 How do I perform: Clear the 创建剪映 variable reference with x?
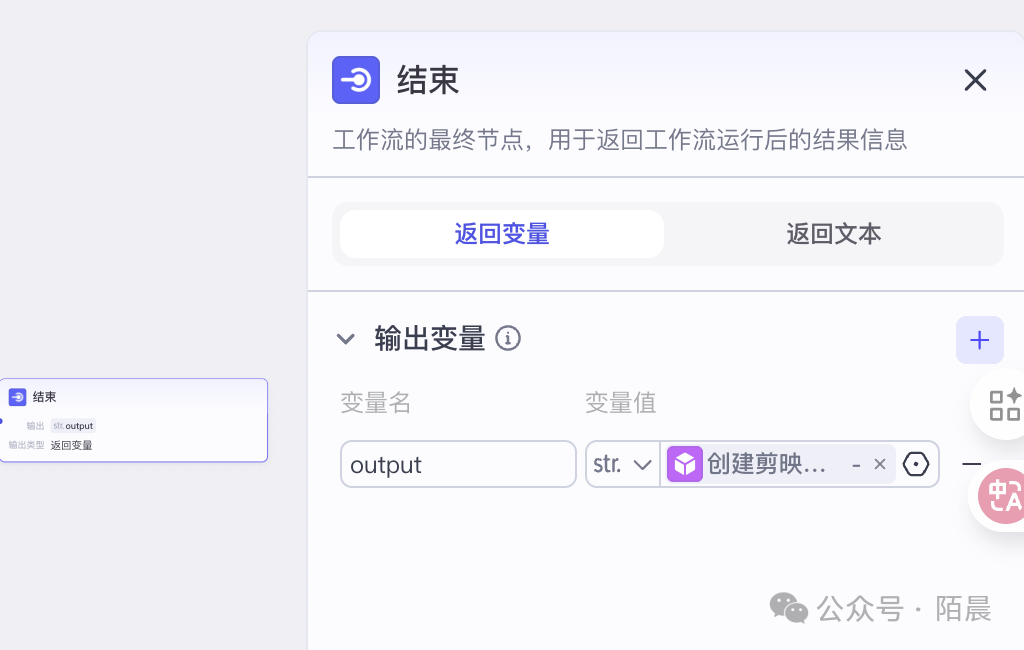880,464
